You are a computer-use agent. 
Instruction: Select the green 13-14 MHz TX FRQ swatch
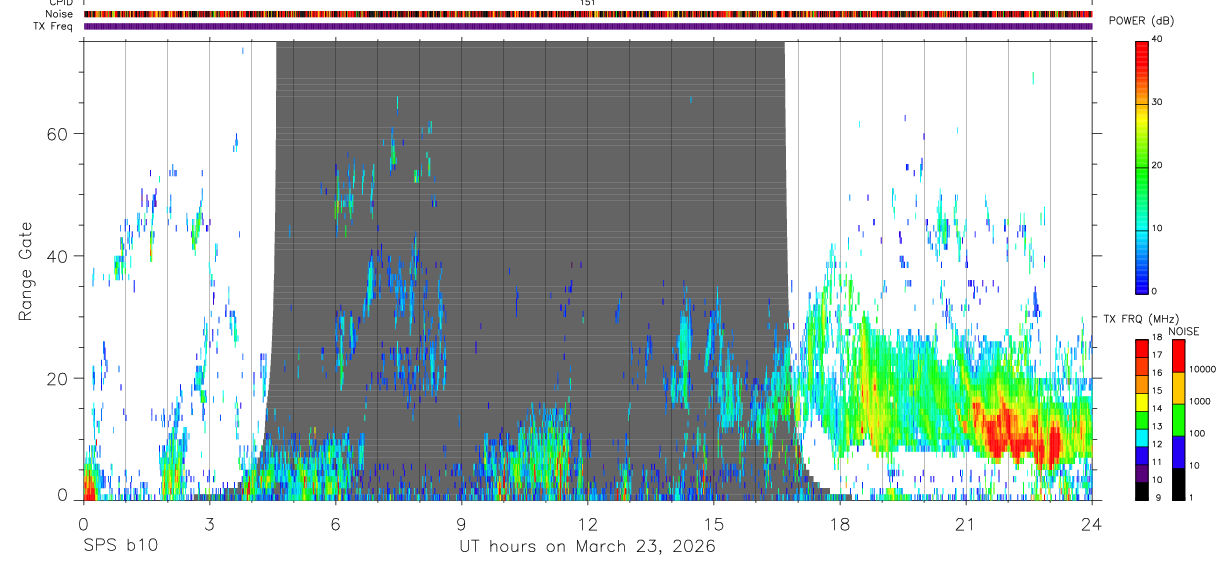(x=1142, y=420)
